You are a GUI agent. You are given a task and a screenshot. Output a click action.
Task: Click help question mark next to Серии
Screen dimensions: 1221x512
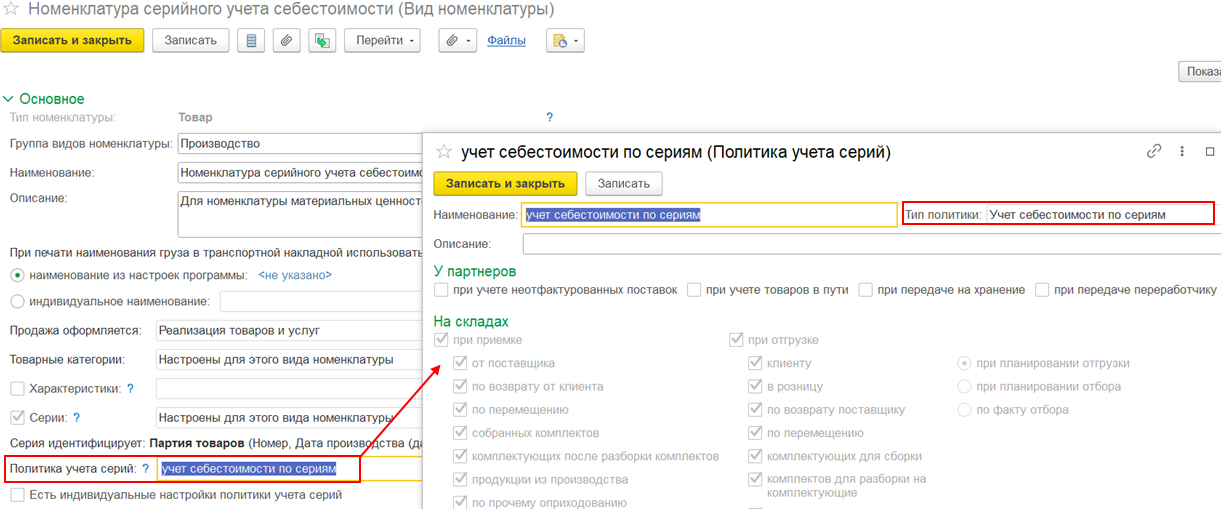pyautogui.click(x=76, y=417)
